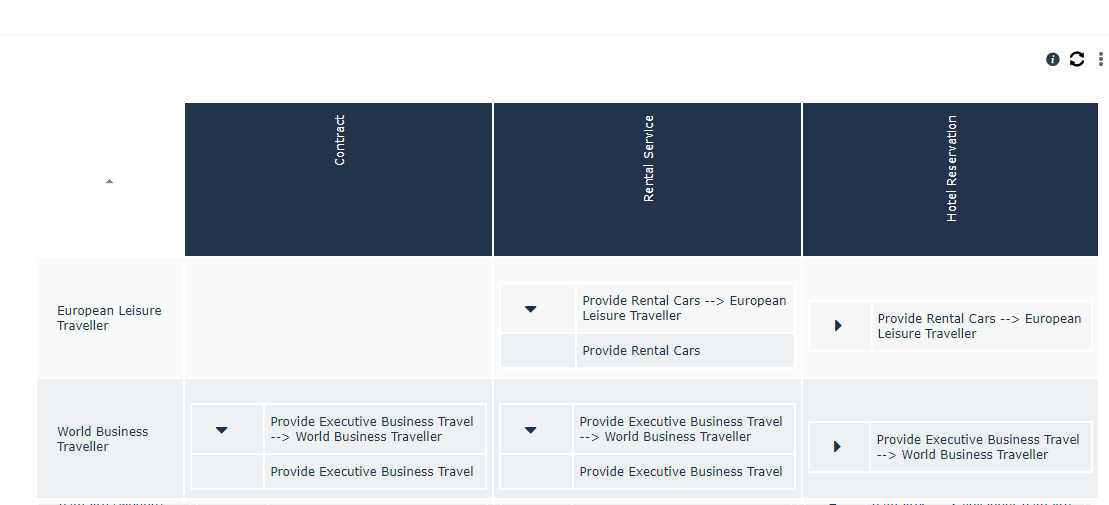Screen dimensions: 1109x505
Task: Open Provide Executive Business Travel under Rental Service
Action: click(x=680, y=472)
